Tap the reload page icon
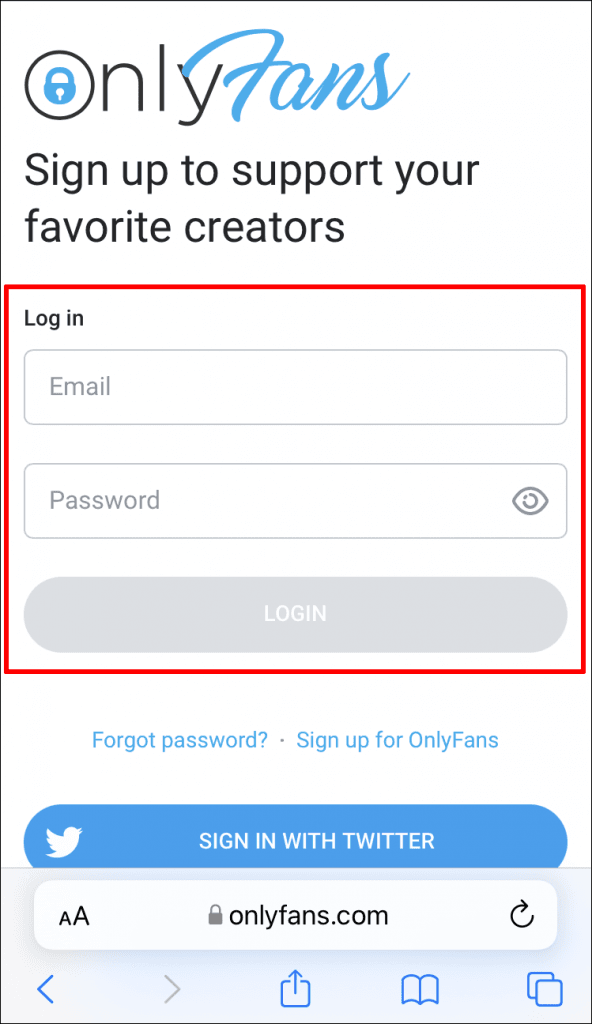The height and width of the screenshot is (1024, 592). click(521, 914)
